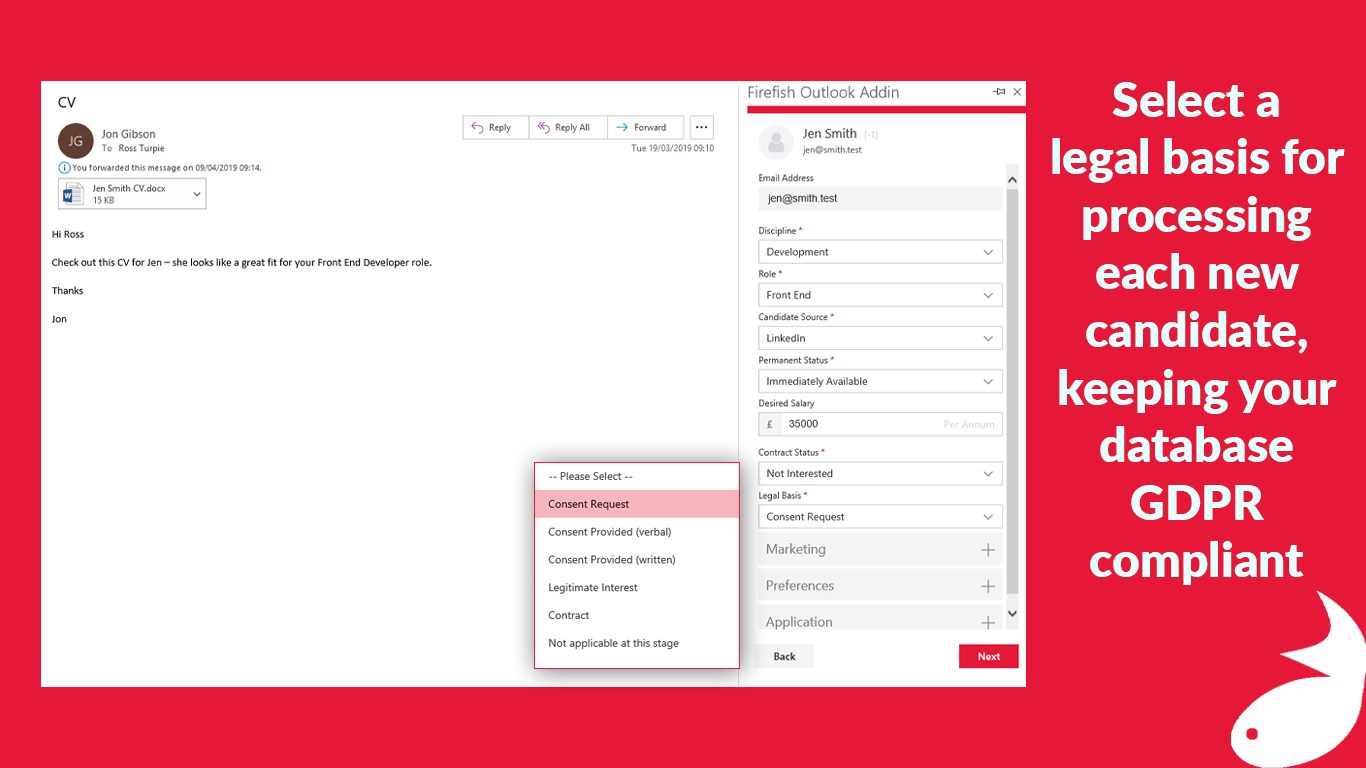This screenshot has width=1366, height=768.
Task: Click the red Next button
Action: [988, 656]
